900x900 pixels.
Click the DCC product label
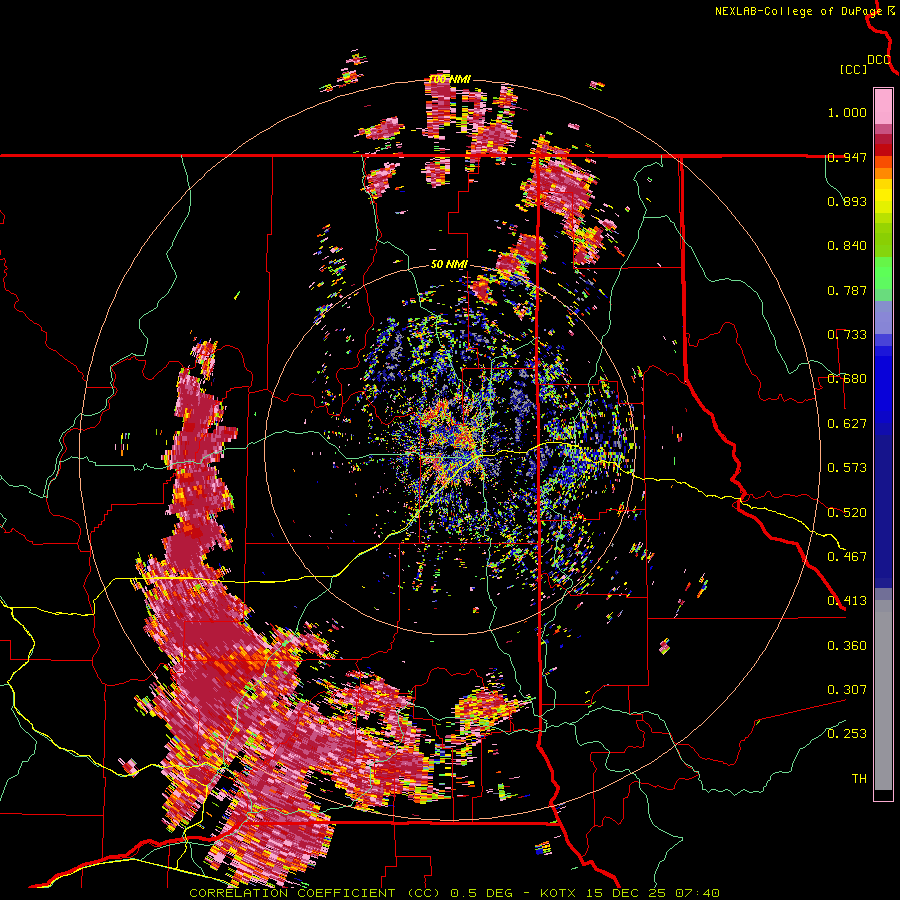879,60
